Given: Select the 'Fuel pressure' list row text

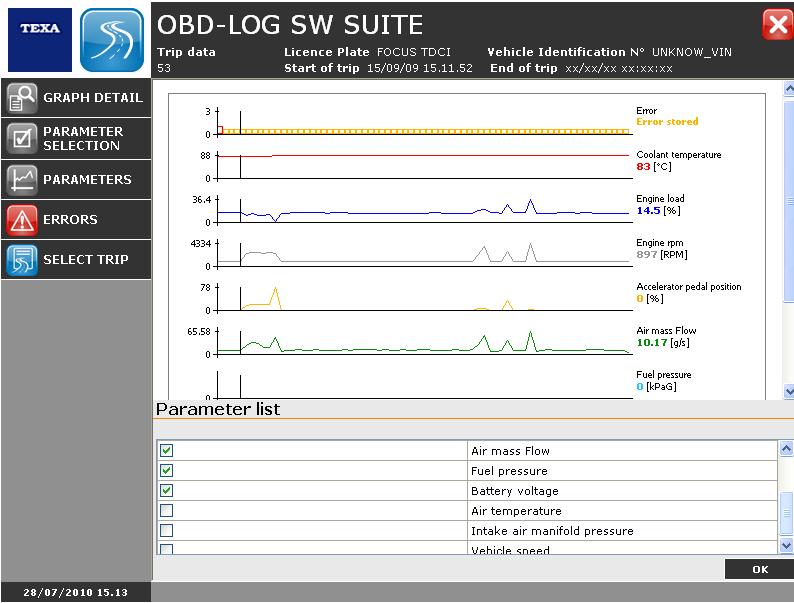Looking at the screenshot, I should pos(509,471).
